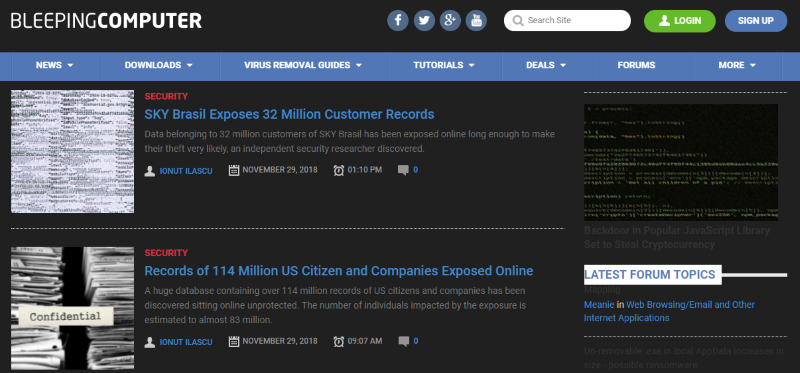Screen dimensions: 800x373
Task: Click the 09:07 AM time text
Action: click(365, 341)
